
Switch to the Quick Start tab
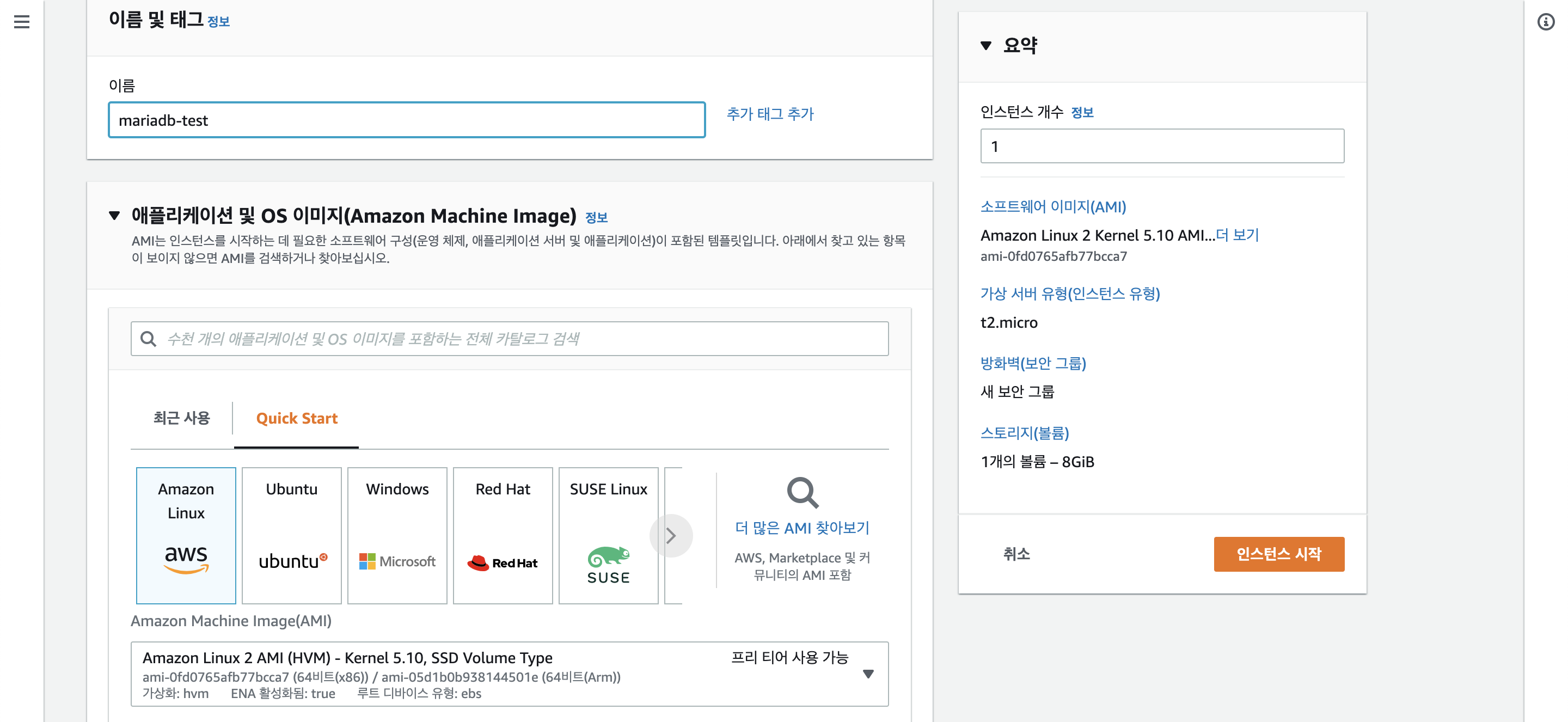(x=296, y=418)
